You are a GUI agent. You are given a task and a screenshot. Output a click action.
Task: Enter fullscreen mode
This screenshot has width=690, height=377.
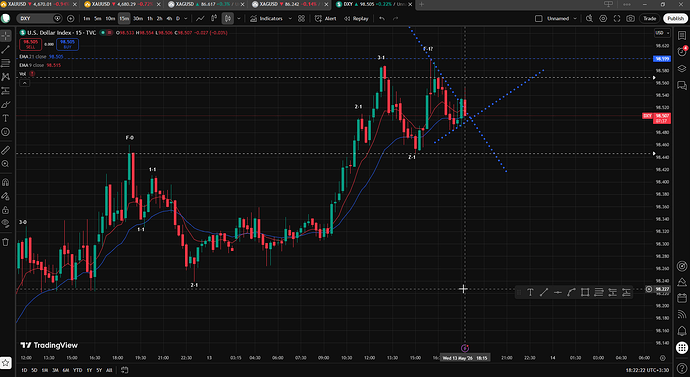click(x=617, y=18)
